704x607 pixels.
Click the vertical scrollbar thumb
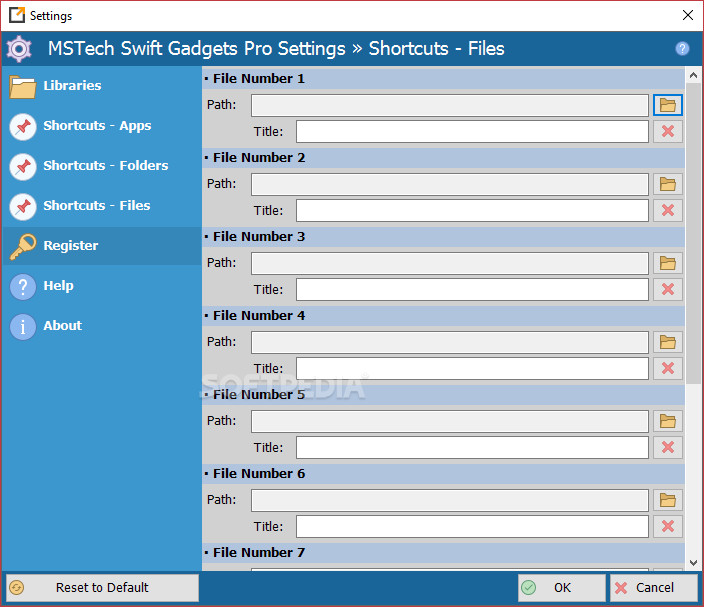click(693, 233)
